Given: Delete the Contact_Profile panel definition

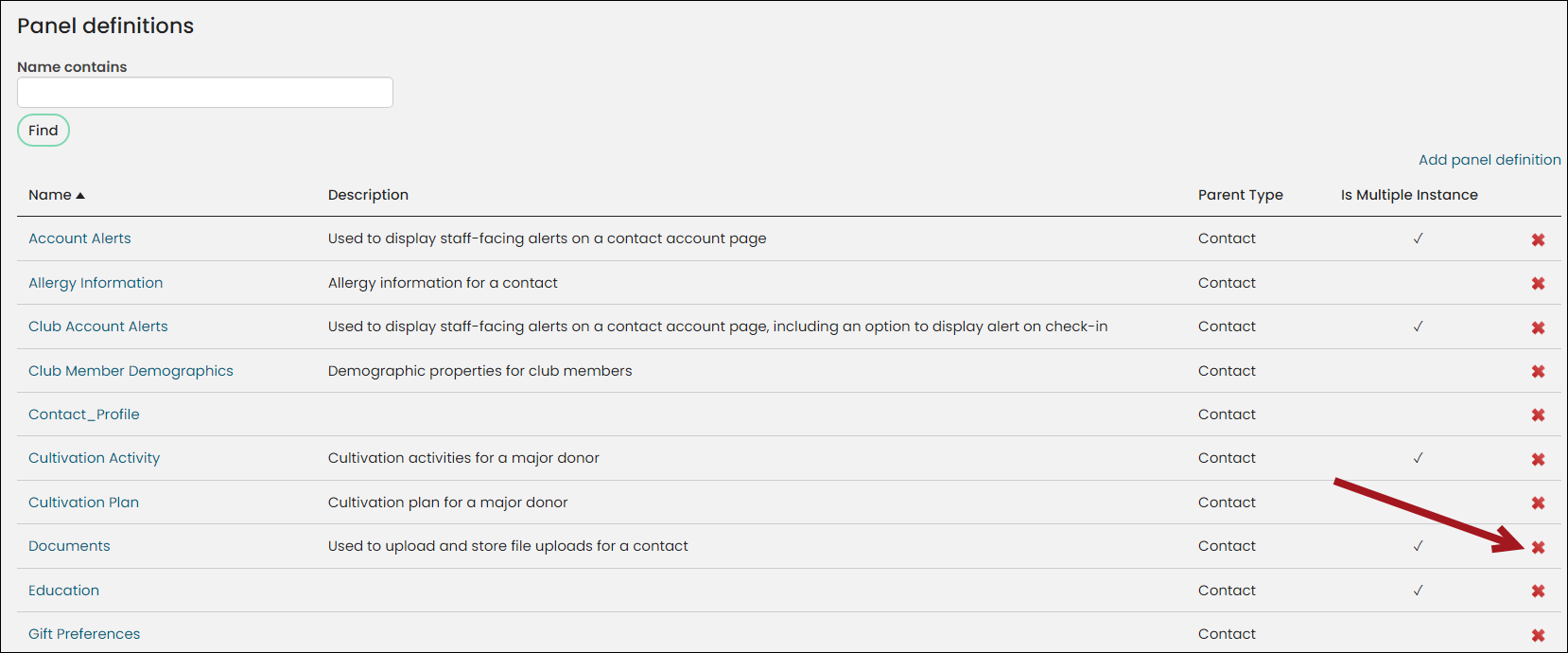Looking at the screenshot, I should tap(1538, 415).
